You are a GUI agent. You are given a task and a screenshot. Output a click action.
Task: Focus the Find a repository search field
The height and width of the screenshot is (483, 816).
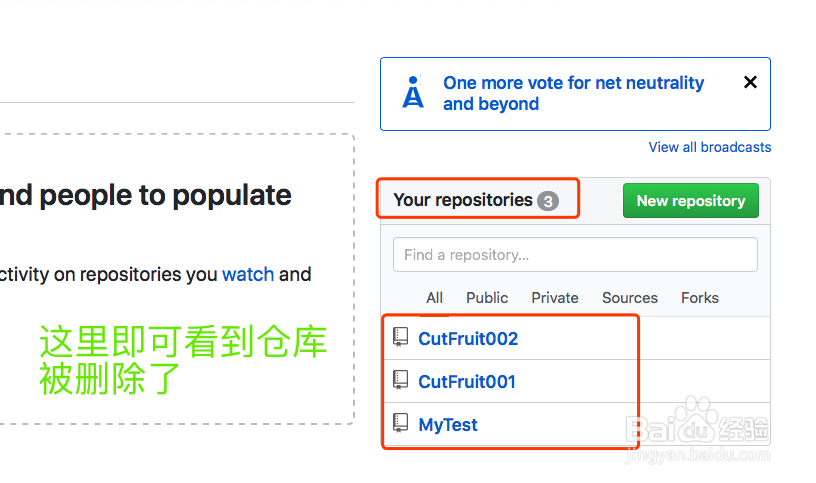coord(575,255)
